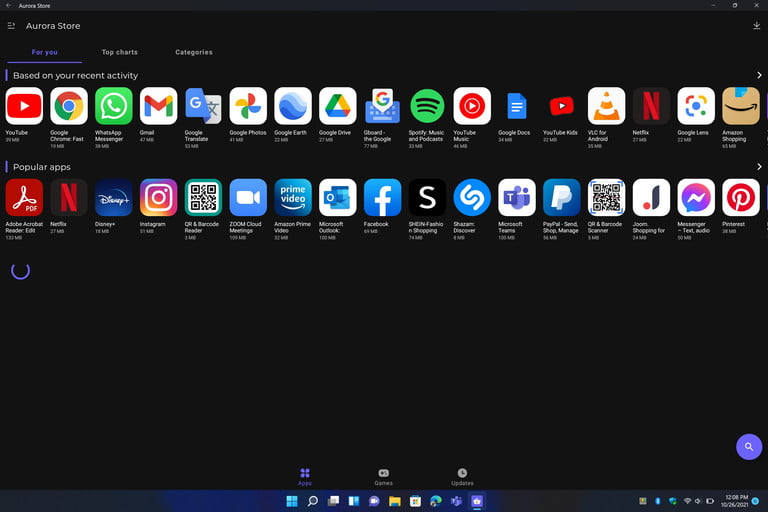
Task: Open the Updates bottom tab
Action: pos(462,477)
